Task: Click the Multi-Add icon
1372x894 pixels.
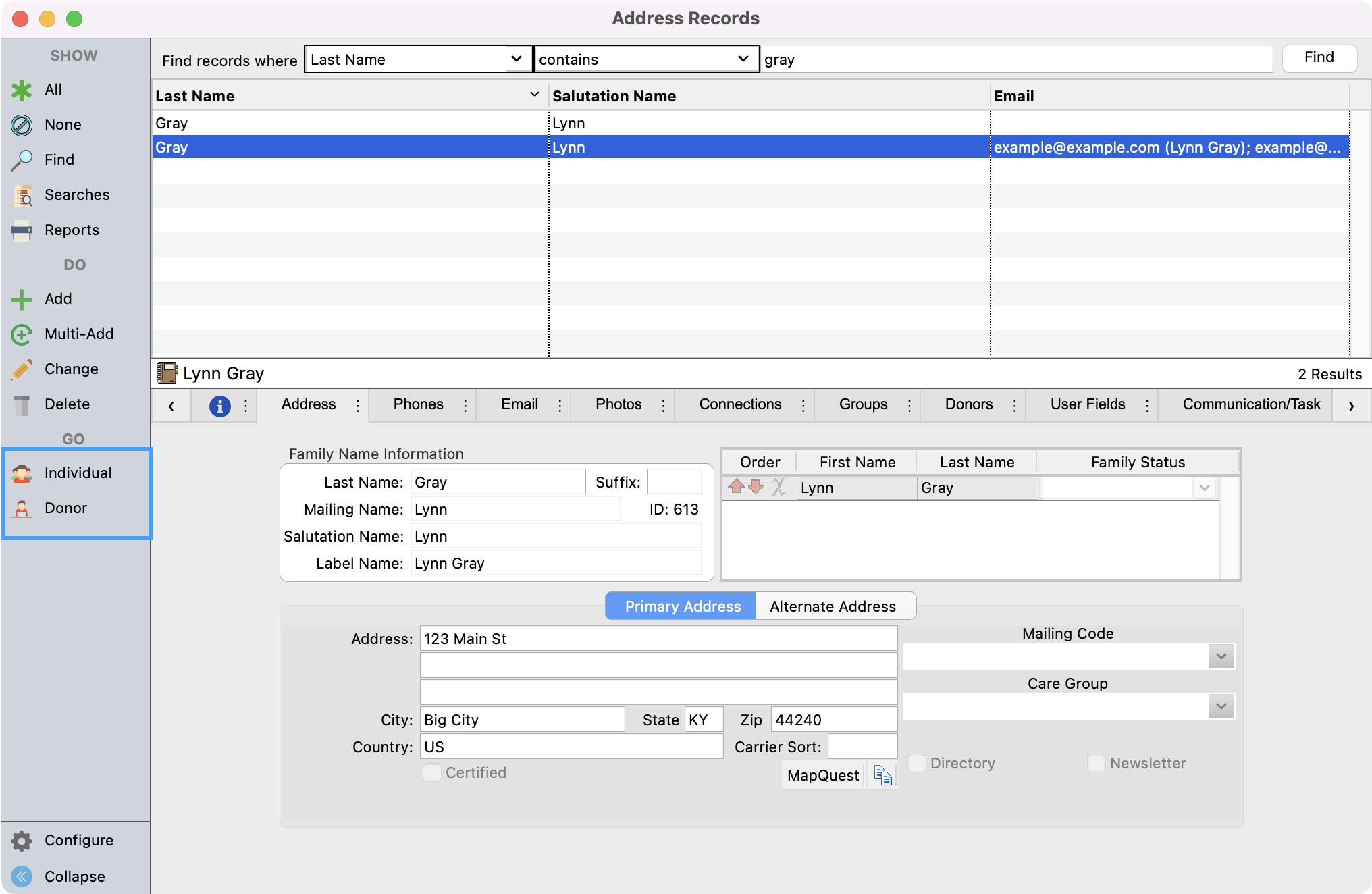Action: [22, 334]
